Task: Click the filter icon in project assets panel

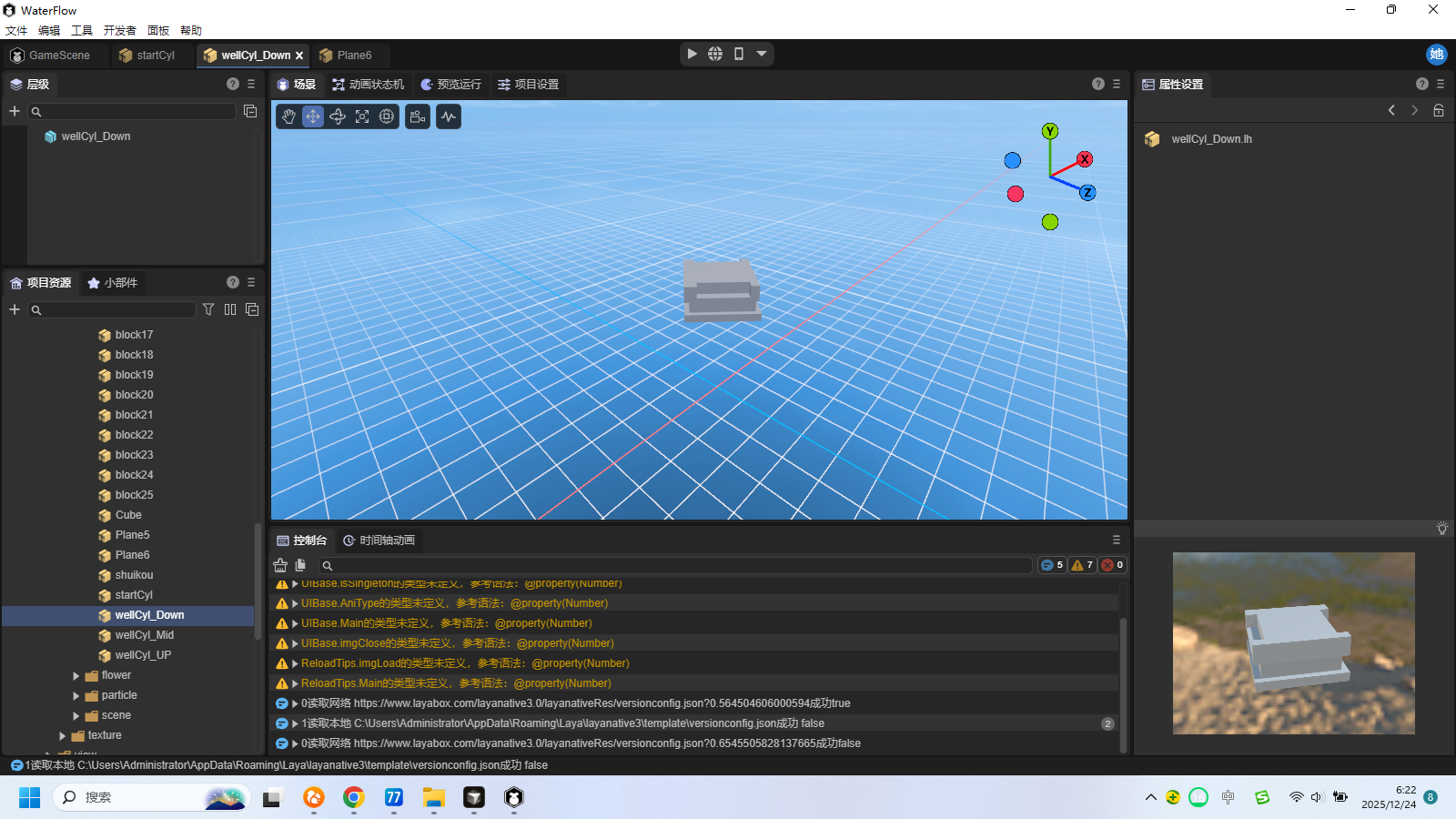Action: point(208,309)
